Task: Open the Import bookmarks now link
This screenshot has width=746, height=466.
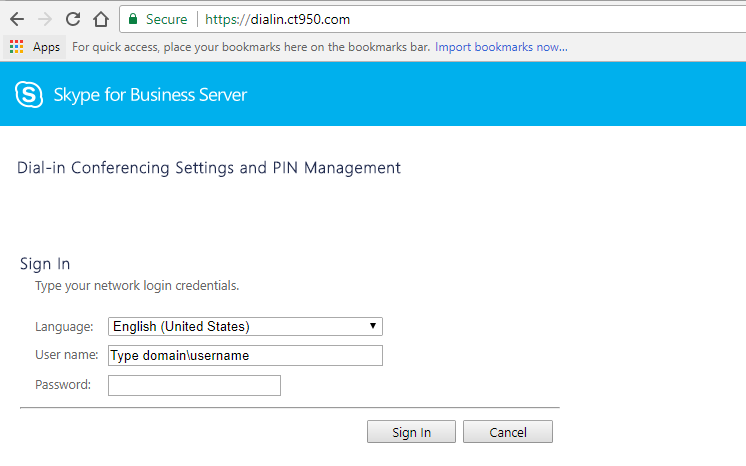Action: (501, 47)
